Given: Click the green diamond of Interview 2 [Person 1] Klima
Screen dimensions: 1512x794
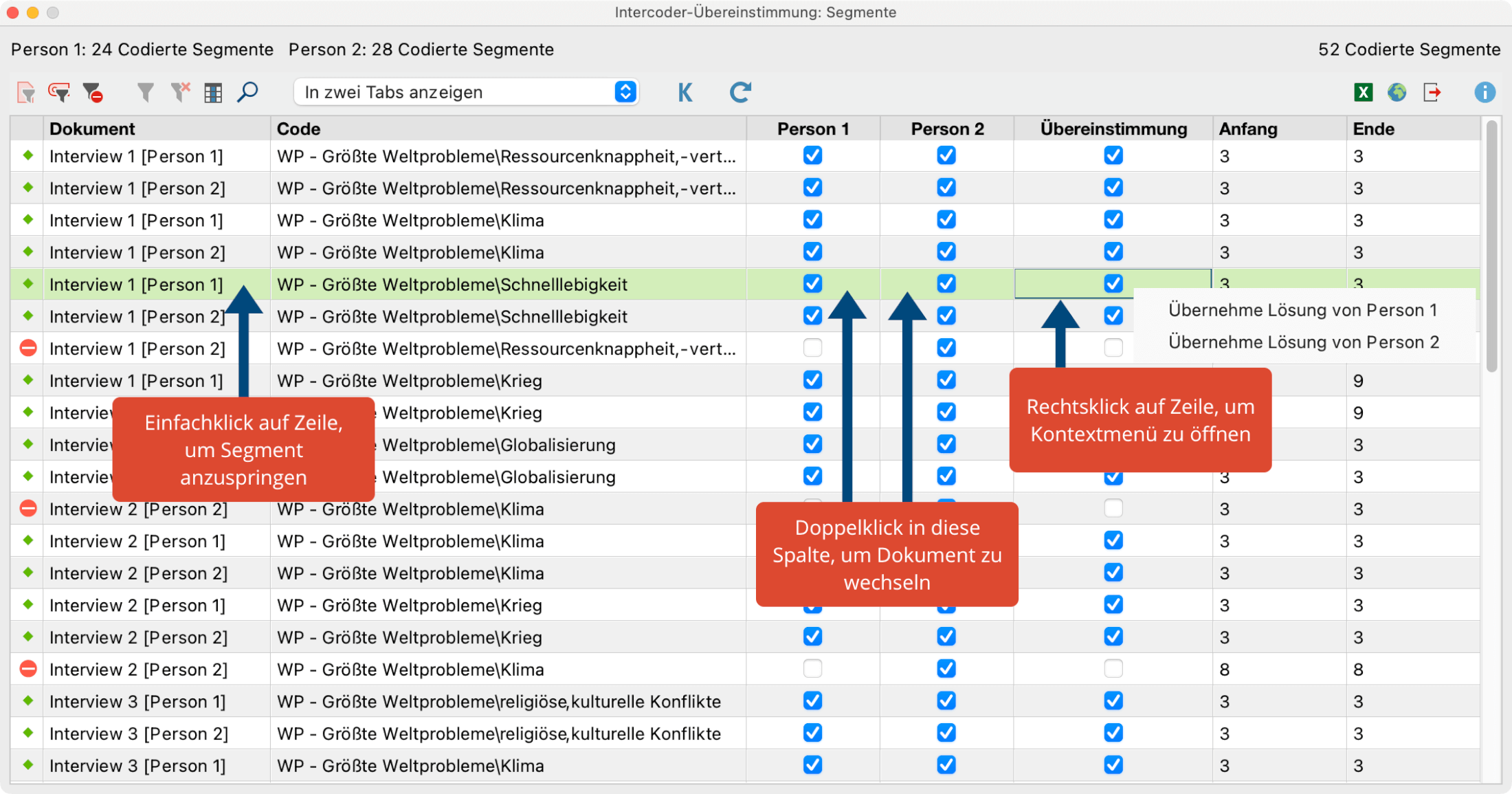Looking at the screenshot, I should point(28,540).
